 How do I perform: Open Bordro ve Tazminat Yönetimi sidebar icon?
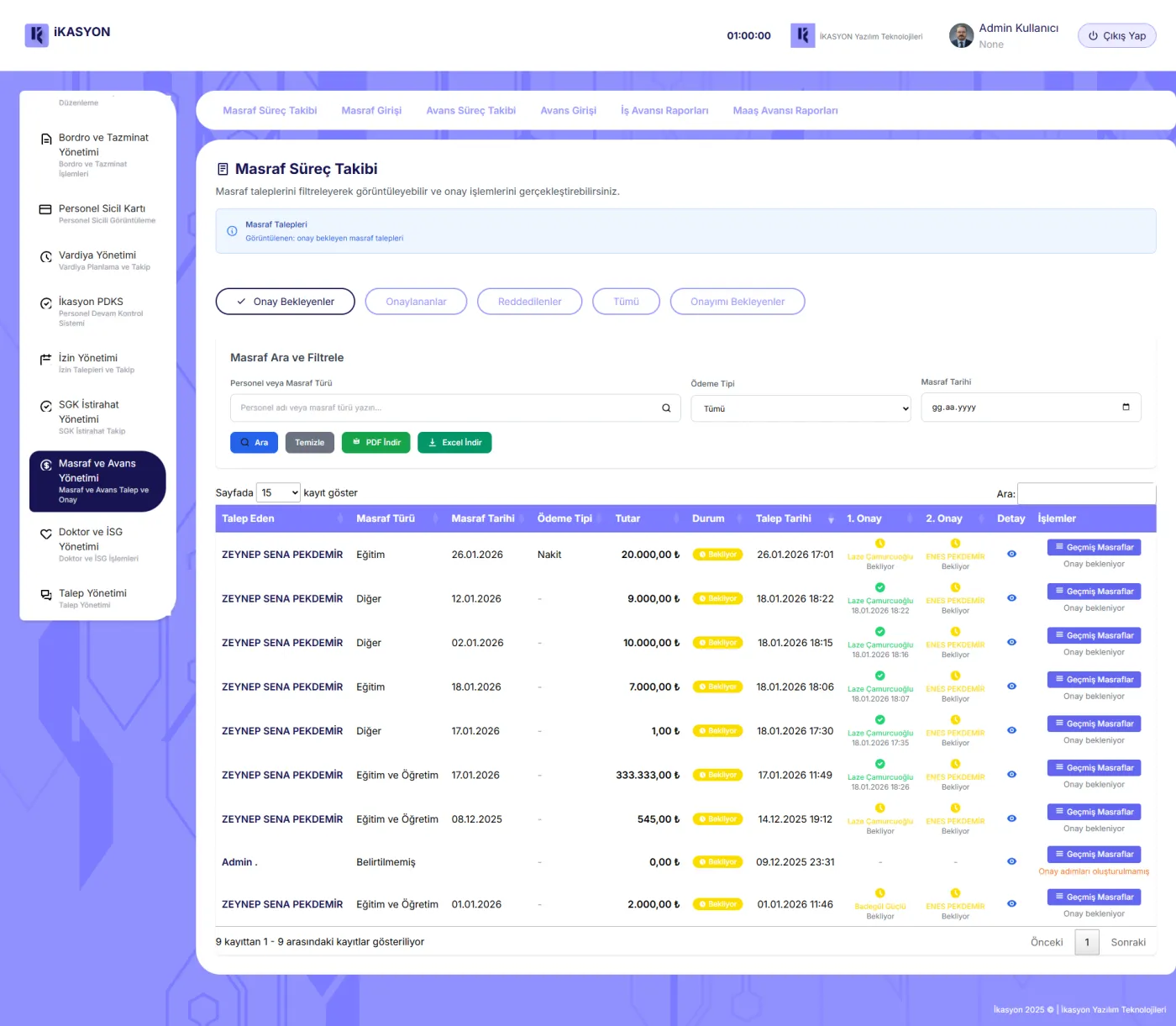tap(46, 139)
